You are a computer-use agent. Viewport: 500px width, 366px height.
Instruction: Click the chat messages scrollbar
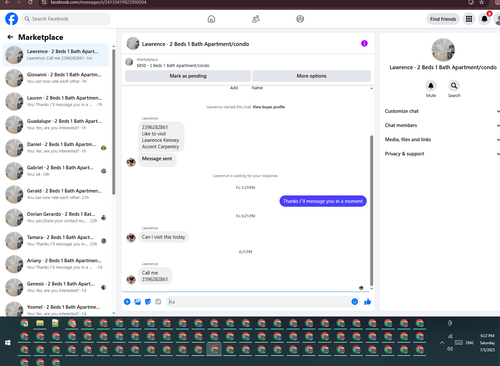pyautogui.click(x=371, y=211)
